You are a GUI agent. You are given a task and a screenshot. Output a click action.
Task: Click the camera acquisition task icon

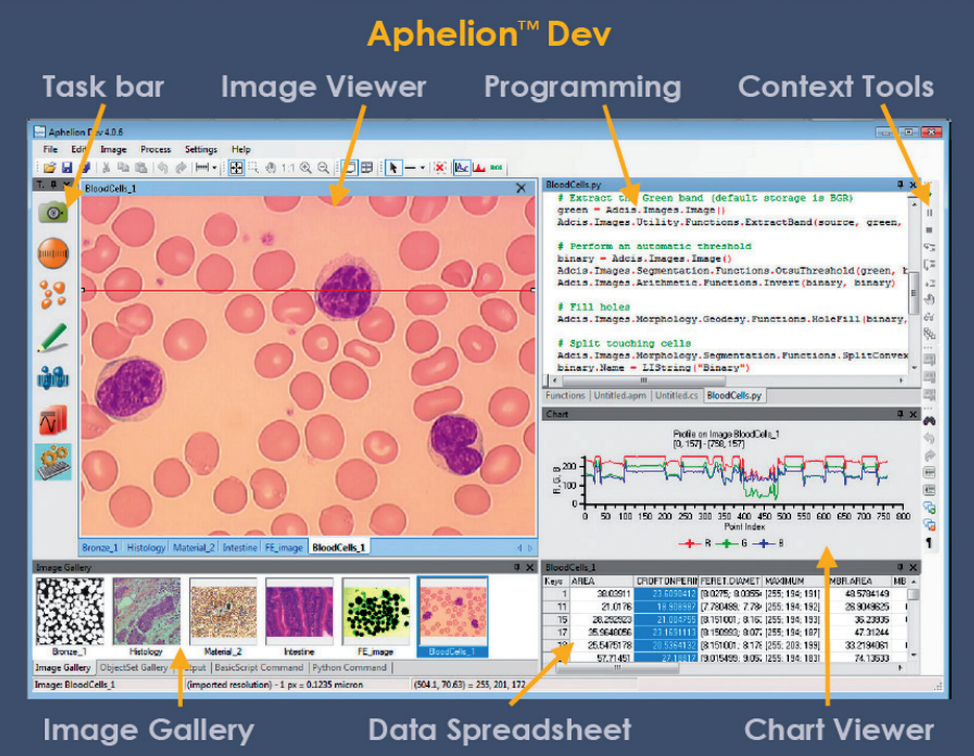[53, 212]
